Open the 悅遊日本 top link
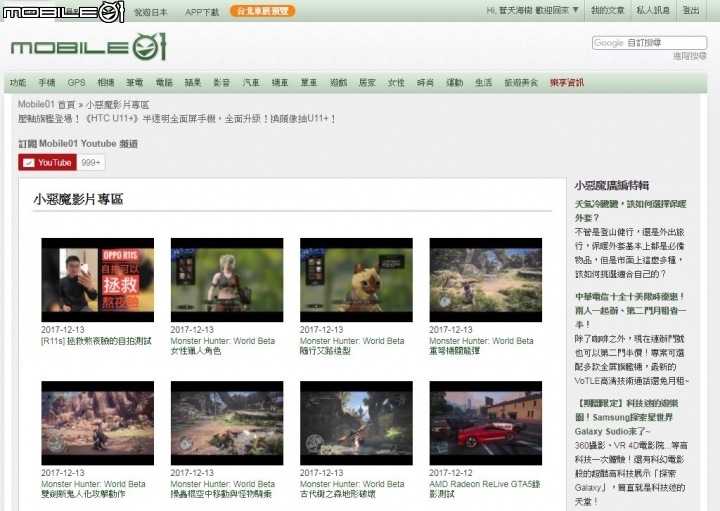The width and height of the screenshot is (720, 511). [150, 12]
